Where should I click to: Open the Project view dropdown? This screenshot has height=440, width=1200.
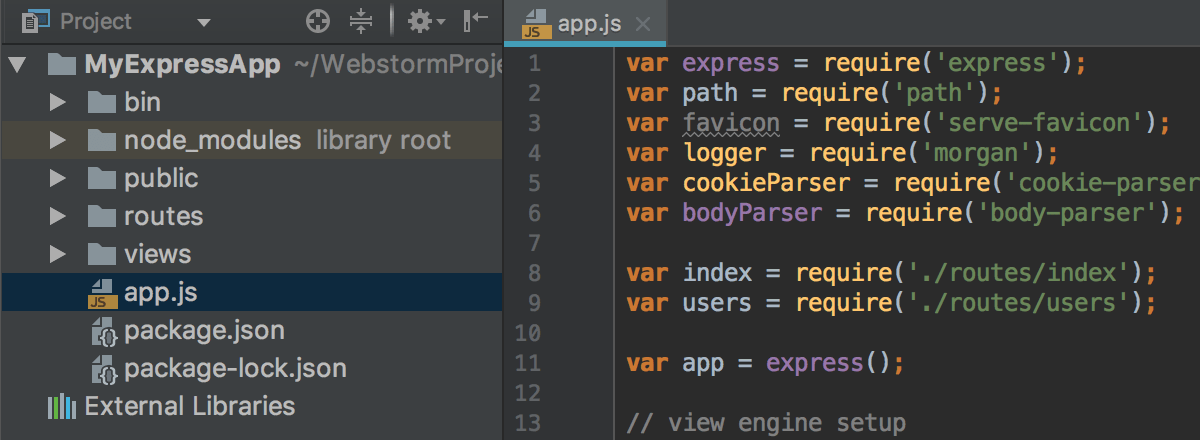[204, 22]
